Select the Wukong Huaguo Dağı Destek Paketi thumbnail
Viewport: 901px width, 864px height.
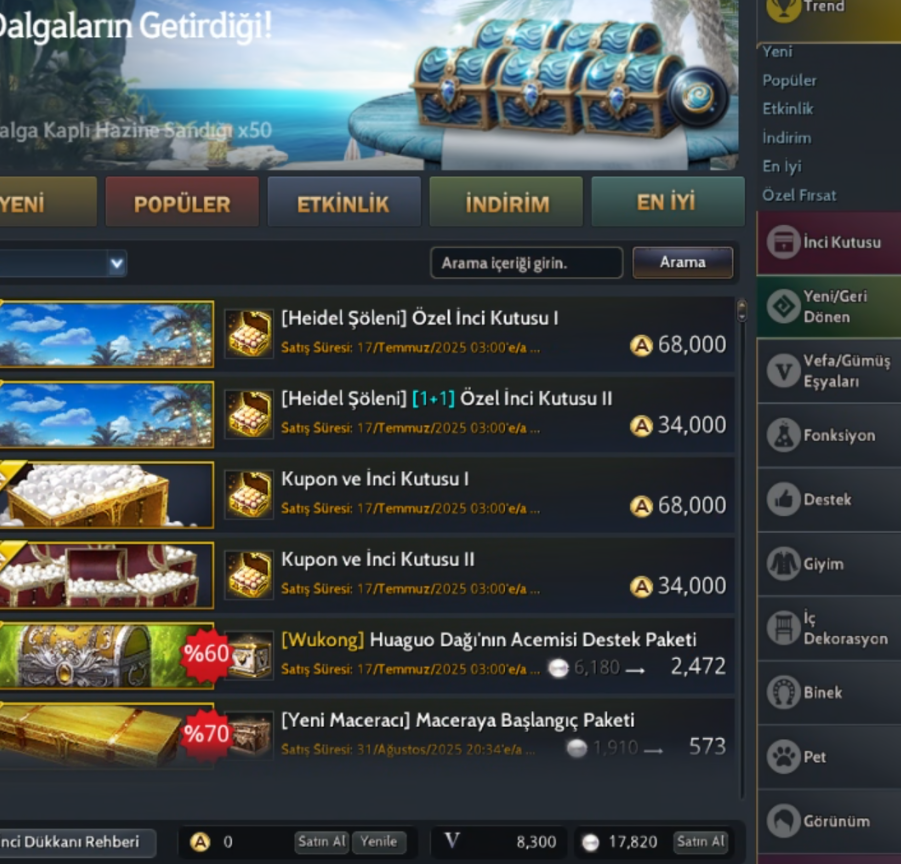[x=107, y=655]
